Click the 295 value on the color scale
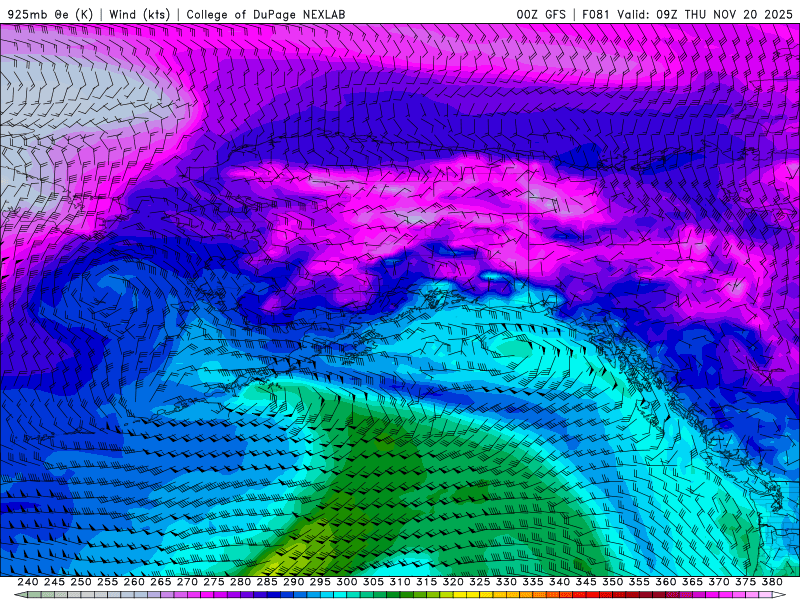The image size is (800, 600). click(320, 582)
